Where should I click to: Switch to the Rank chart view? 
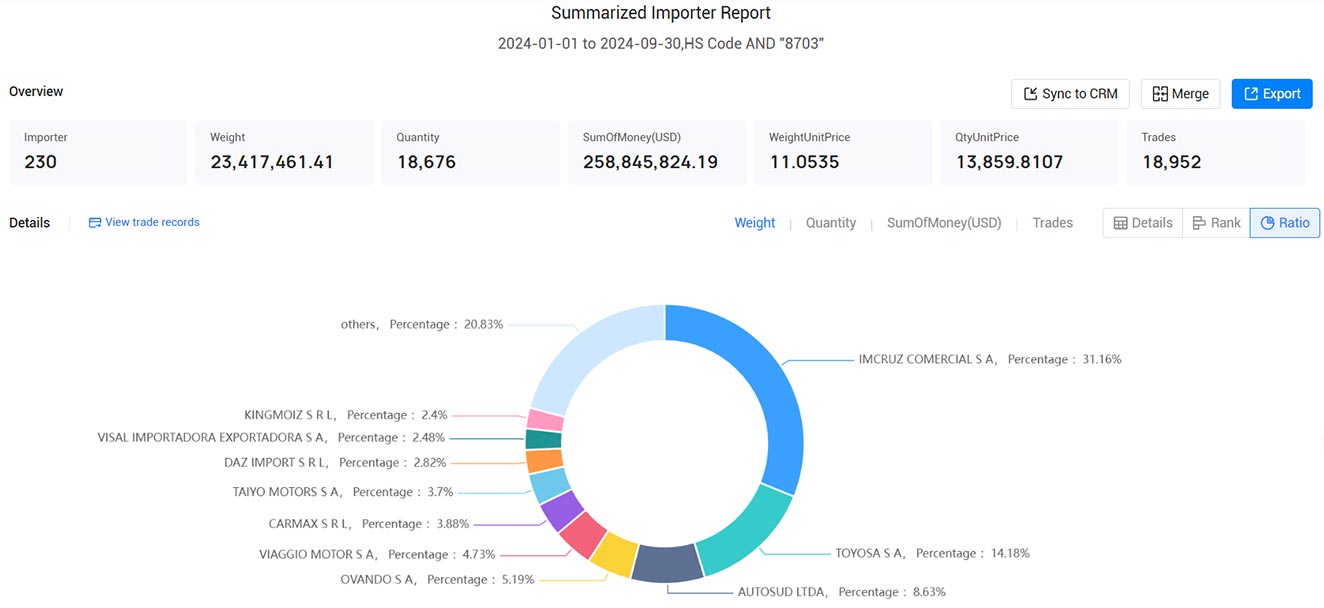point(1216,223)
